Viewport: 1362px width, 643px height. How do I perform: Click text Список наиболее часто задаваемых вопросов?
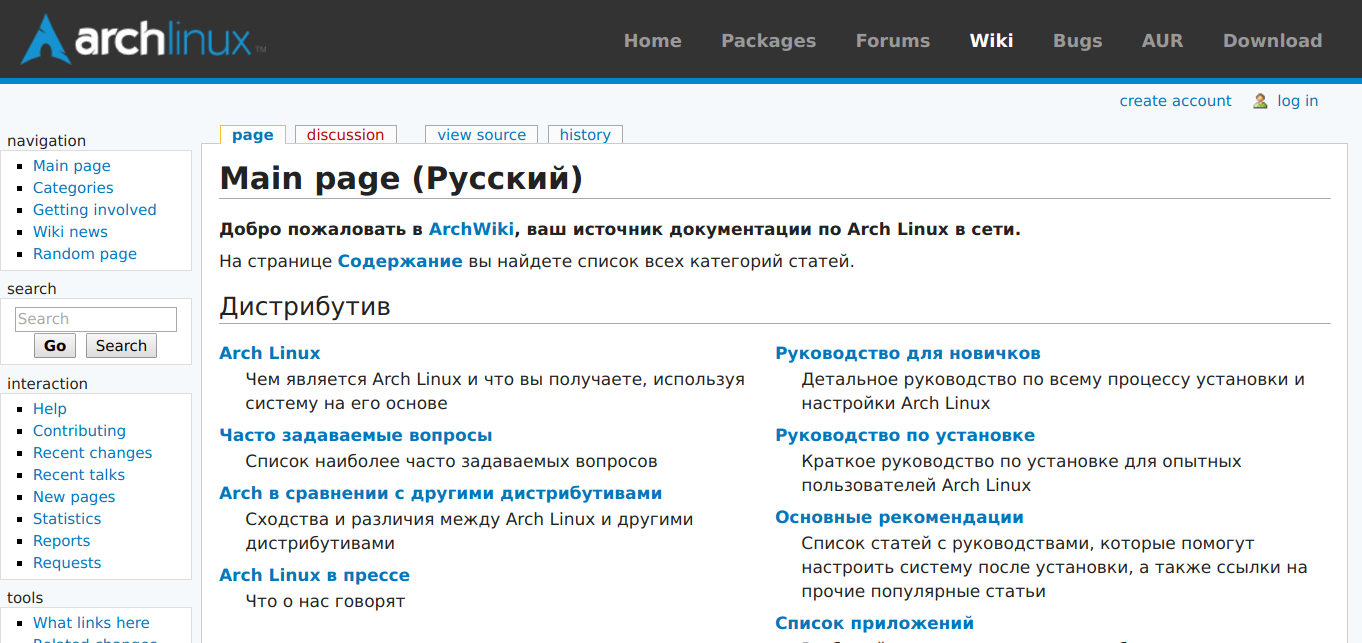coord(451,461)
